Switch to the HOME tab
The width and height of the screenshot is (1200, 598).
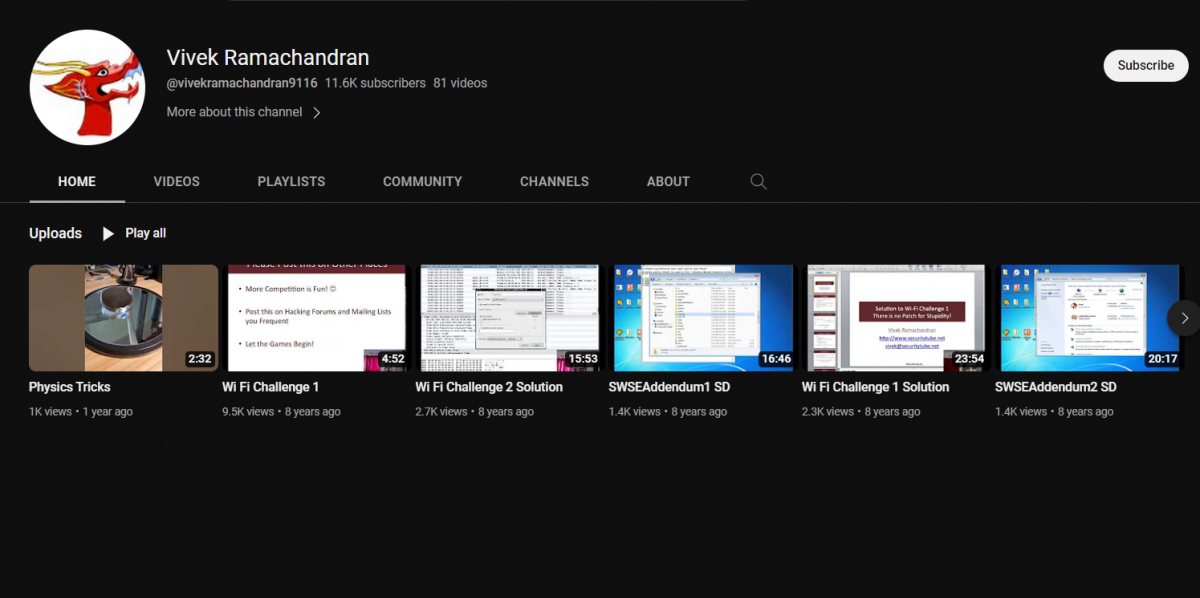[x=77, y=181]
